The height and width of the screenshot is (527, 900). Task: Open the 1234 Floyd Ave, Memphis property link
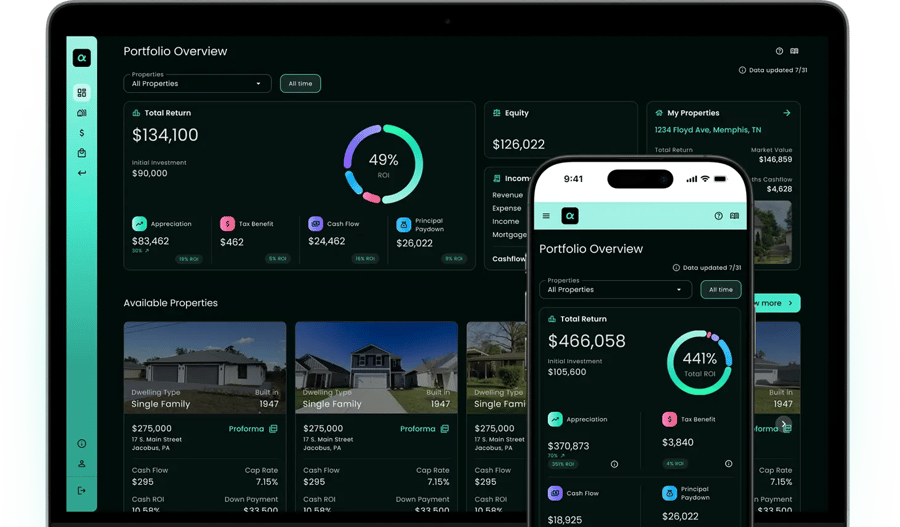pyautogui.click(x=707, y=130)
